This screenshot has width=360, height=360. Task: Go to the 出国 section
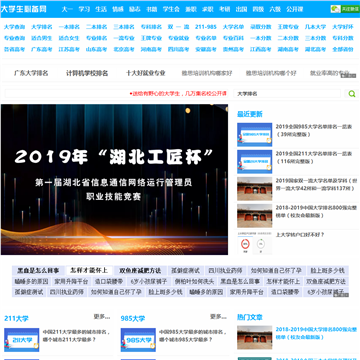(x=241, y=9)
